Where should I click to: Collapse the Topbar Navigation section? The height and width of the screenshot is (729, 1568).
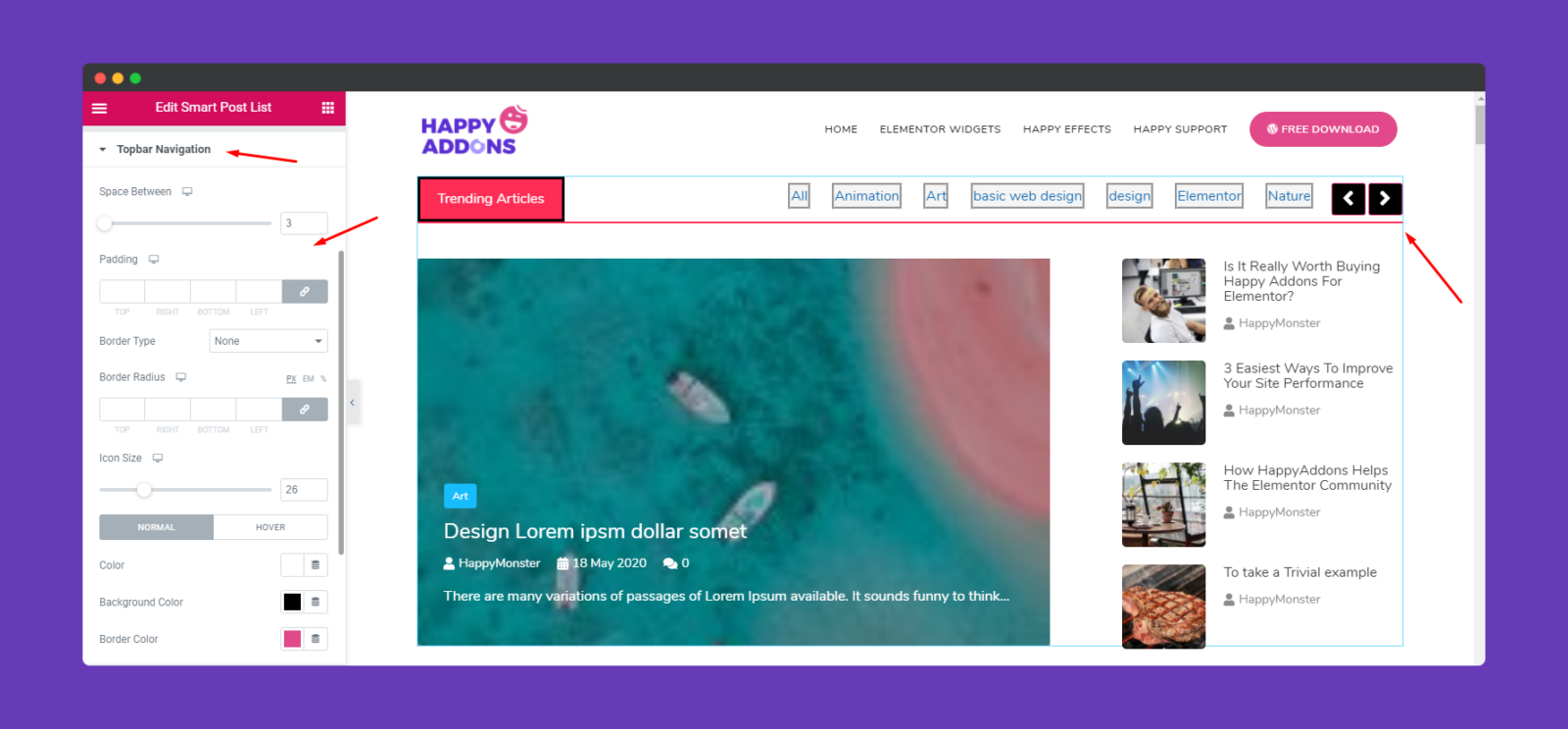155,149
